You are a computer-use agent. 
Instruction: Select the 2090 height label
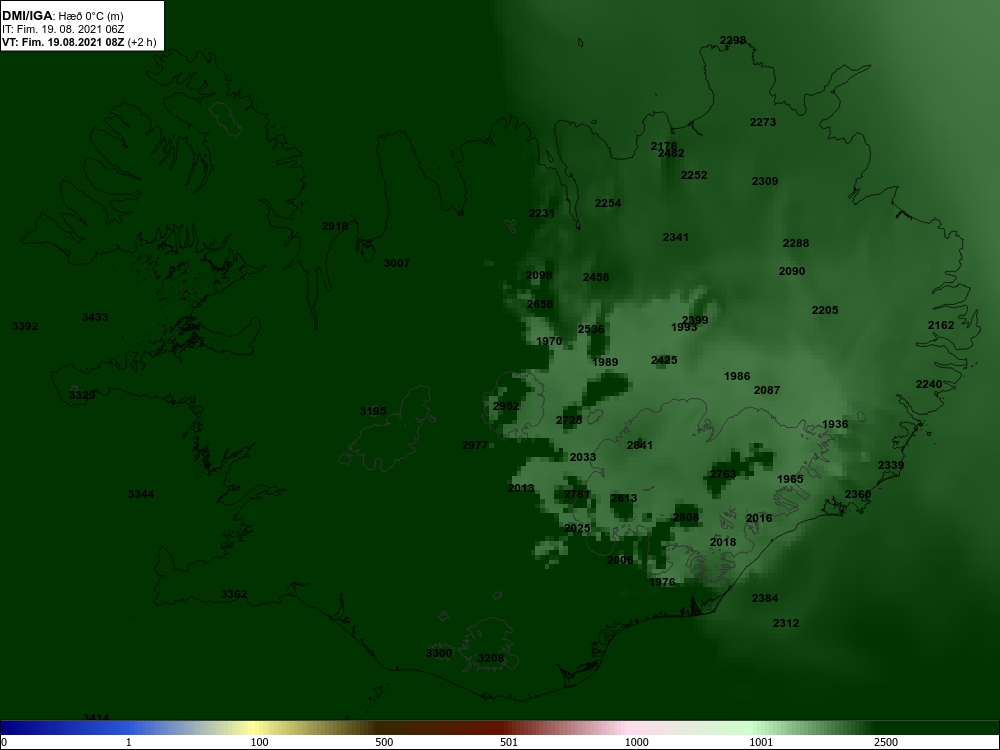792,271
